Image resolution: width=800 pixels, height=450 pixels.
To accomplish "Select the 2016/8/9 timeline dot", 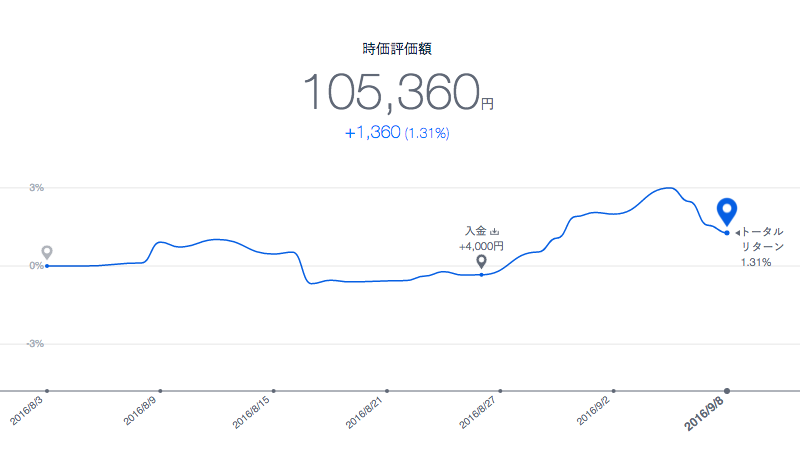I will pyautogui.click(x=160, y=391).
